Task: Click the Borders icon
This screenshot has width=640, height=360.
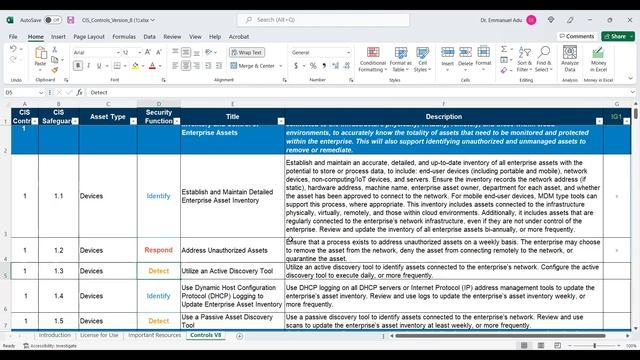Action: coord(117,66)
